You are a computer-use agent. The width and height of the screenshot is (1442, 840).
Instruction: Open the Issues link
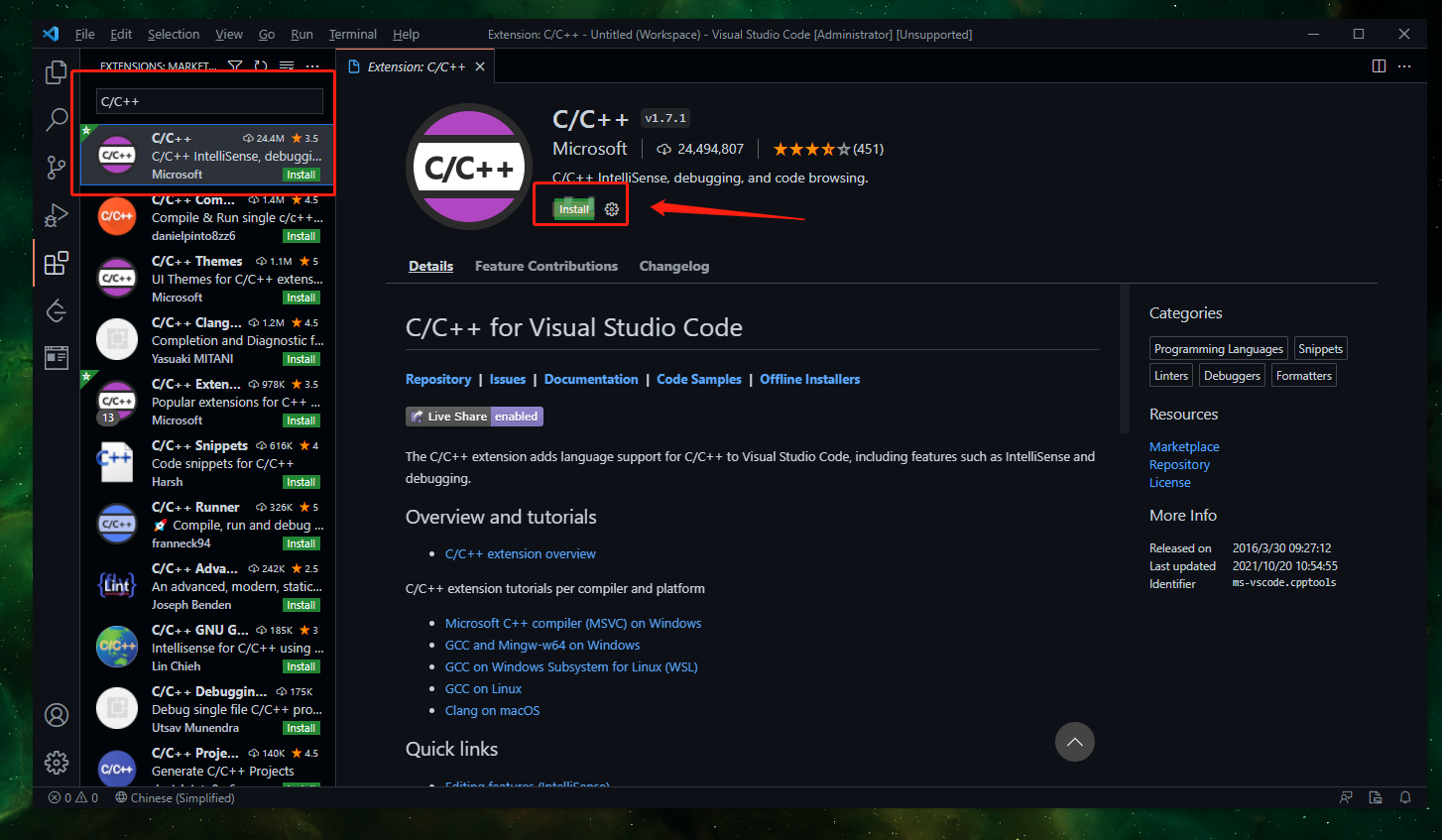[508, 379]
